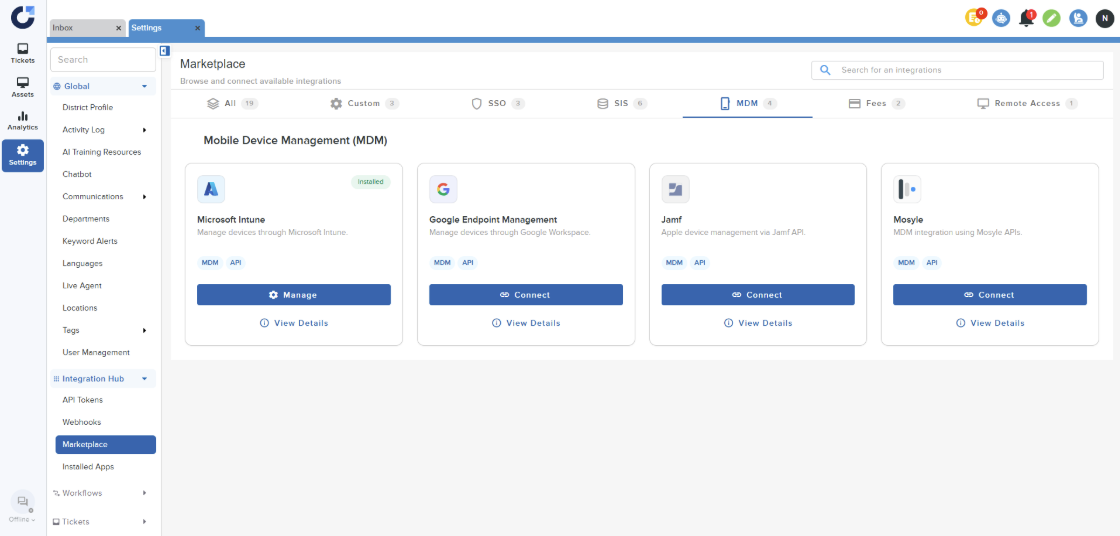1120x536 pixels.
Task: View Details for Mosyle
Action: click(x=989, y=323)
